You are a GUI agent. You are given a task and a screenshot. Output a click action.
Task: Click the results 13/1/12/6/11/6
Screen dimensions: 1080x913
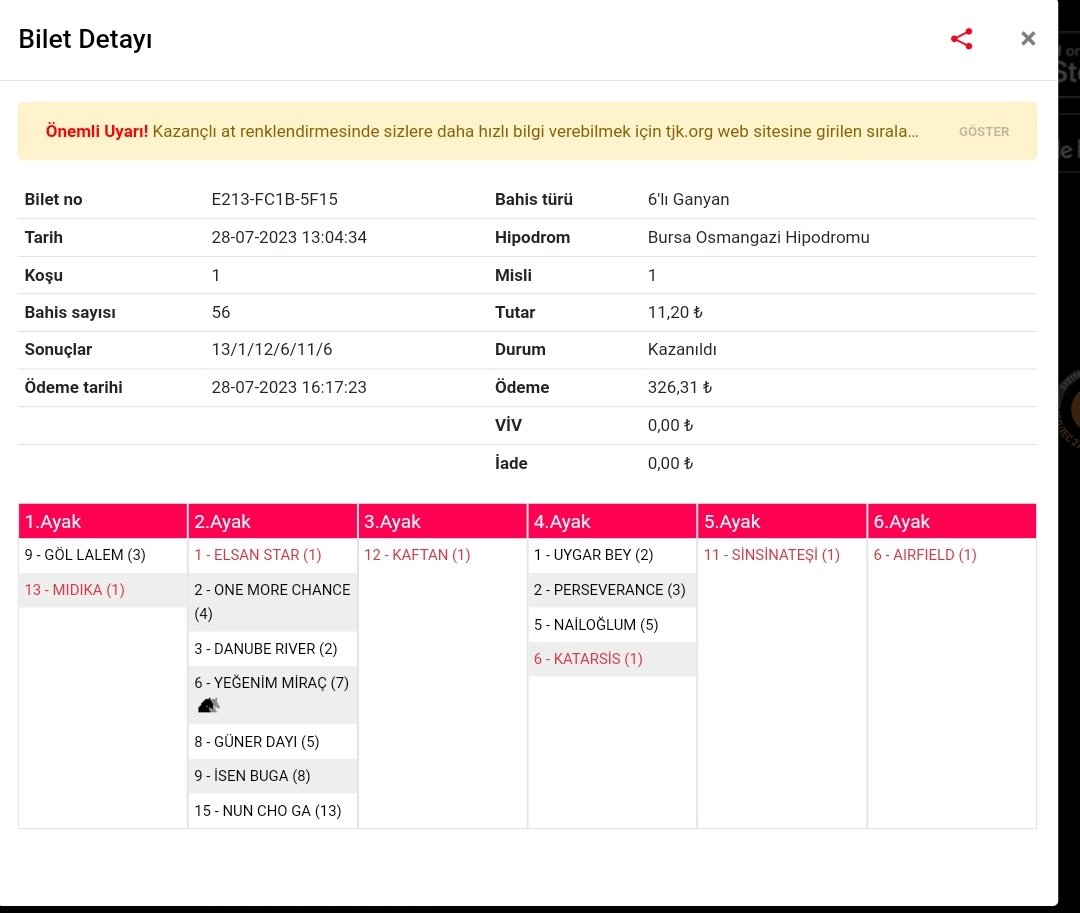271,350
